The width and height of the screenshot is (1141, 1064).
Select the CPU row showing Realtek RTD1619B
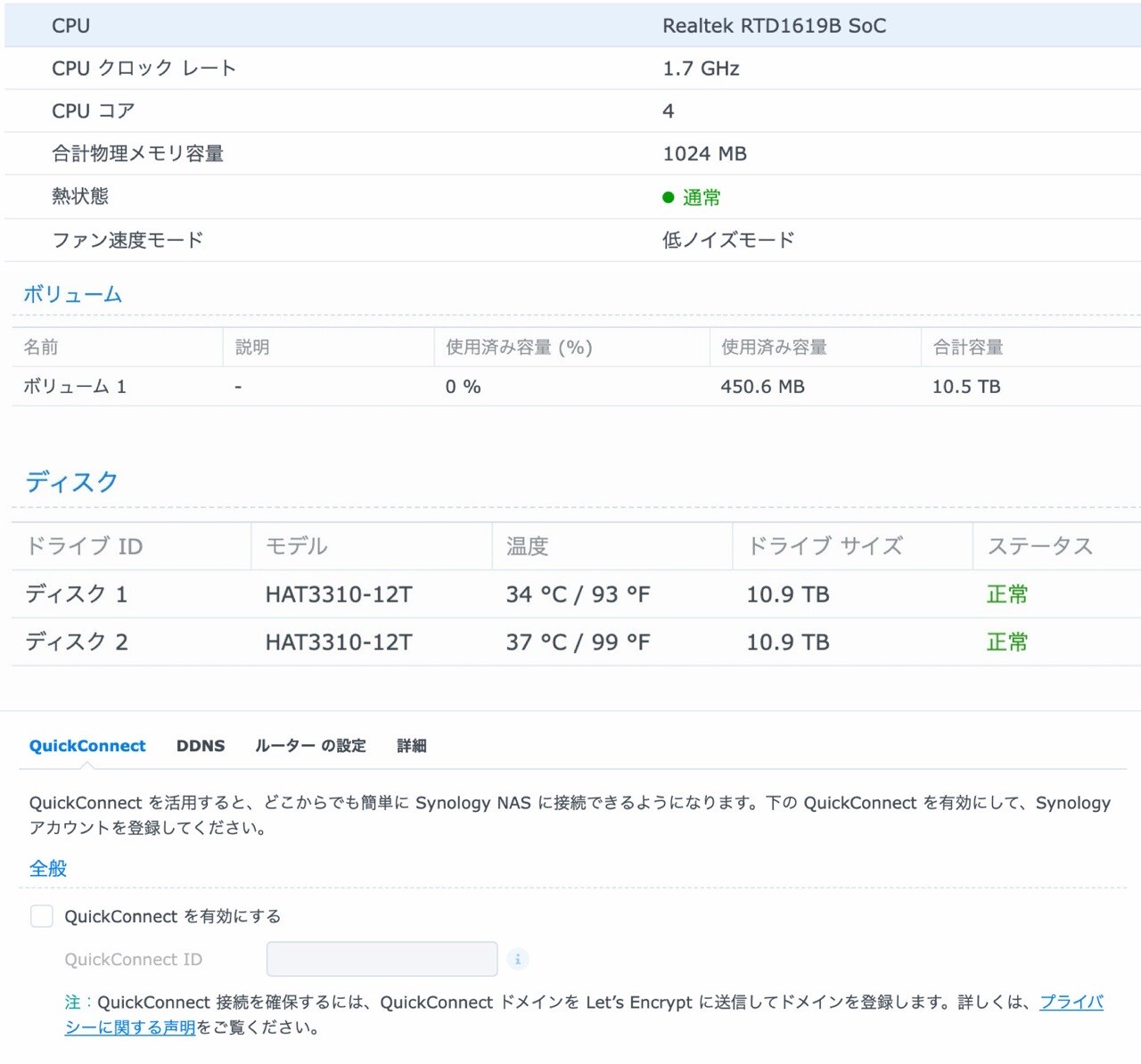pyautogui.click(x=570, y=26)
